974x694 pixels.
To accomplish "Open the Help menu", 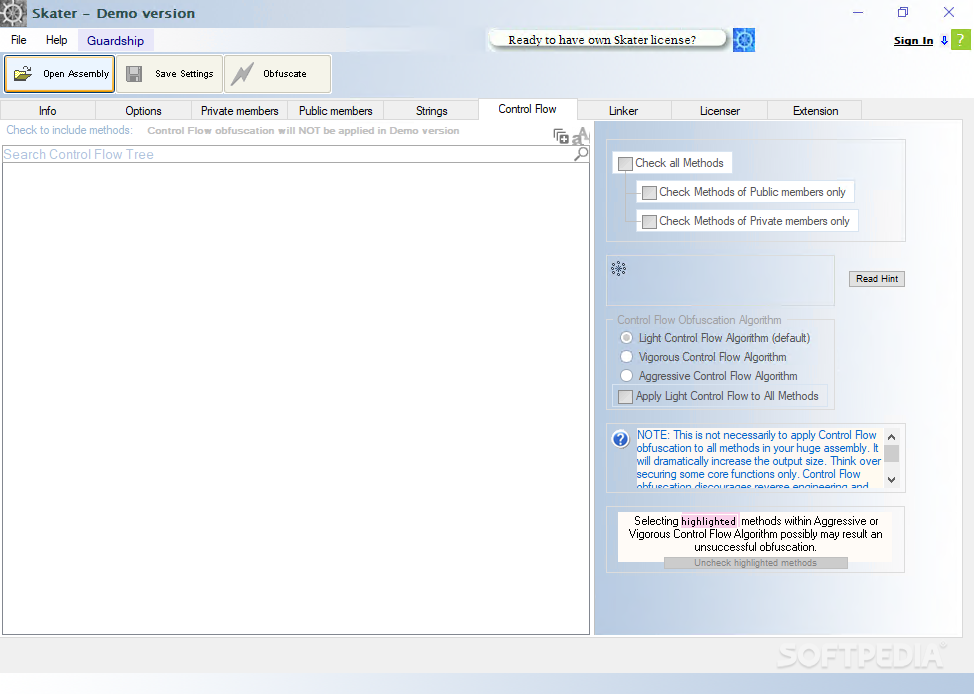I will pyautogui.click(x=57, y=40).
